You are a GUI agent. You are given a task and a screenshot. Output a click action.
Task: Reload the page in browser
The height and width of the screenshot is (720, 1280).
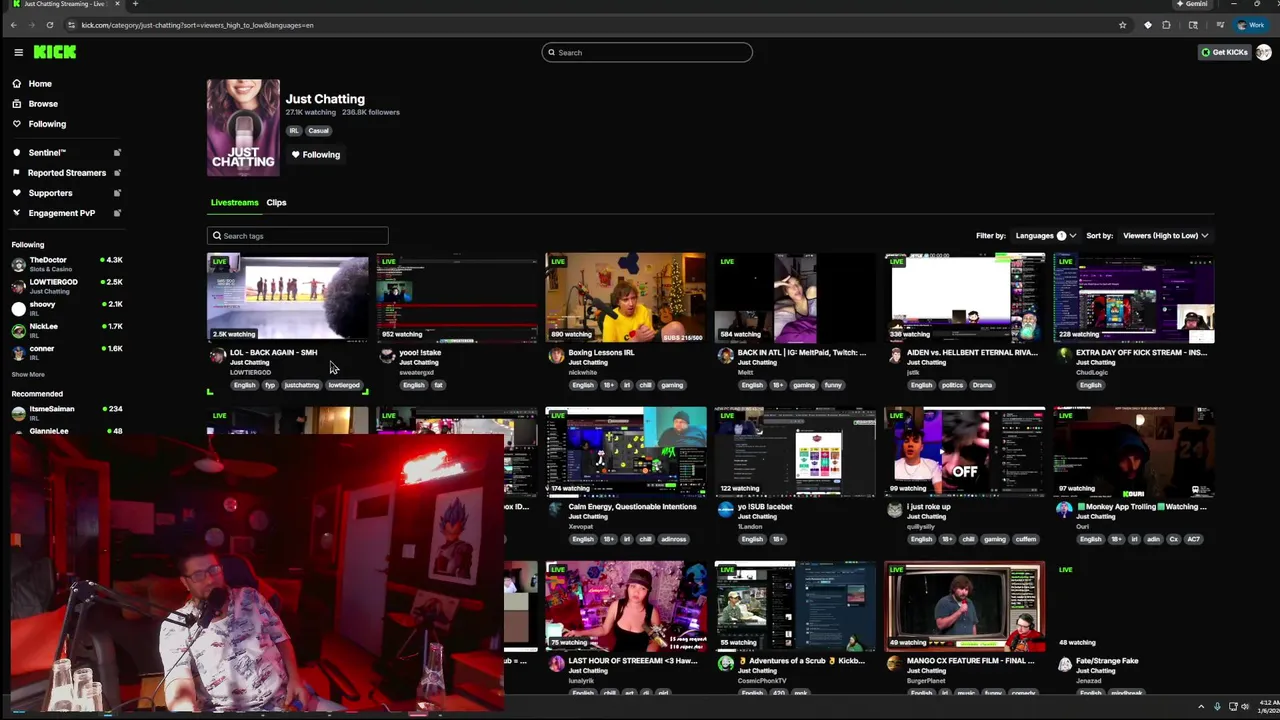tap(49, 25)
